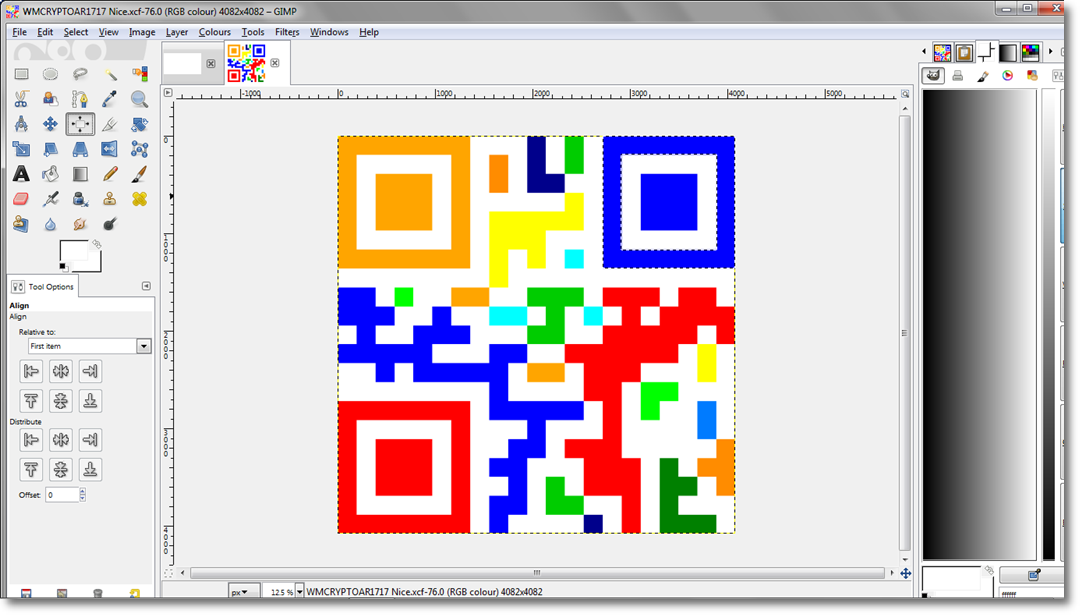
Task: Select the Crop tool
Action: pyautogui.click(x=110, y=124)
